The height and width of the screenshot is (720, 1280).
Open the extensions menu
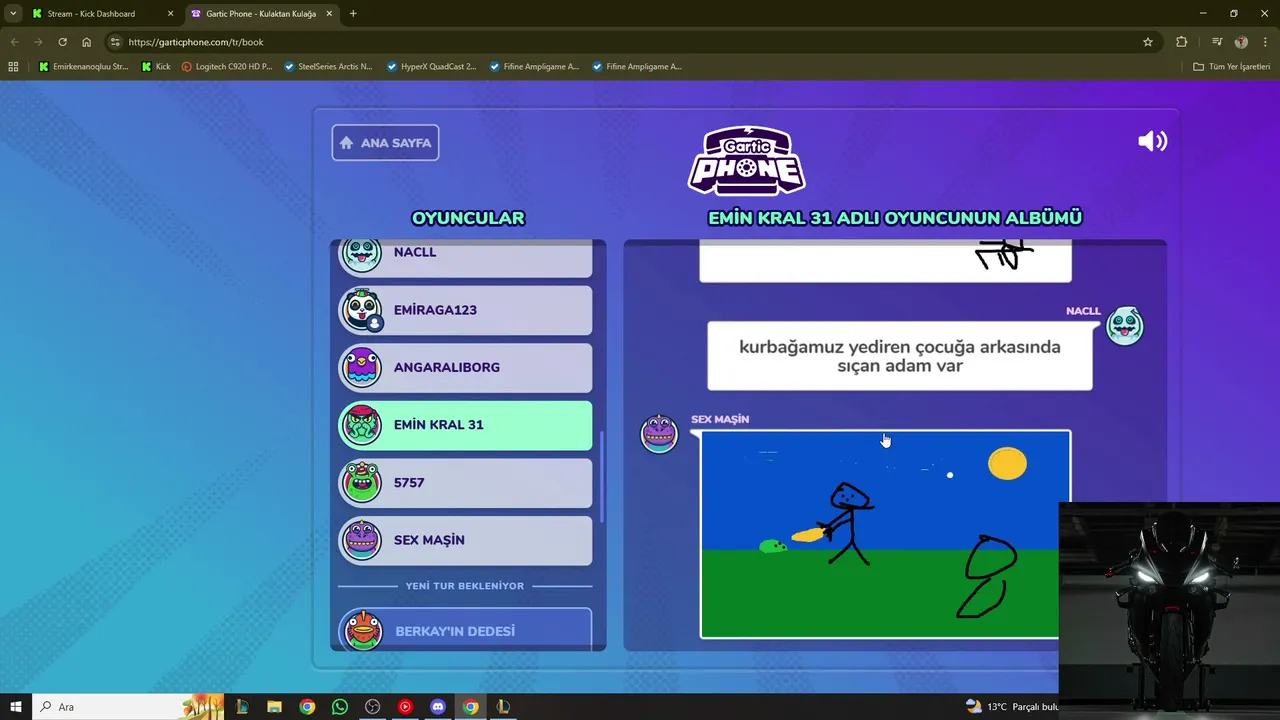click(x=1182, y=42)
